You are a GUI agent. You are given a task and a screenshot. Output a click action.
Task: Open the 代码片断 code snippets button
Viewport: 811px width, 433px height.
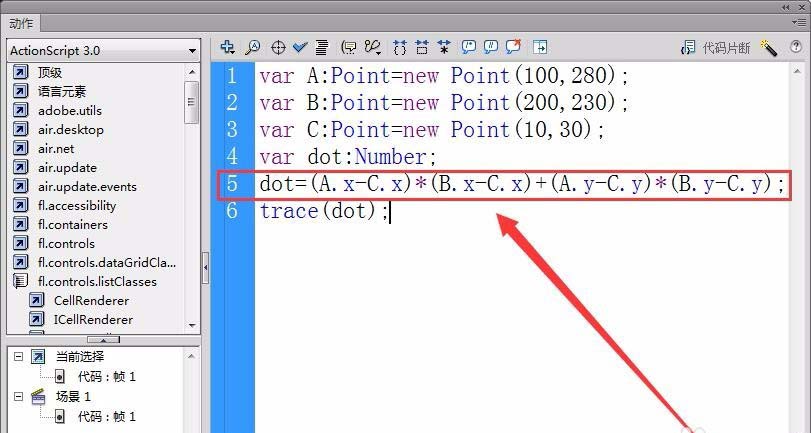[x=715, y=48]
